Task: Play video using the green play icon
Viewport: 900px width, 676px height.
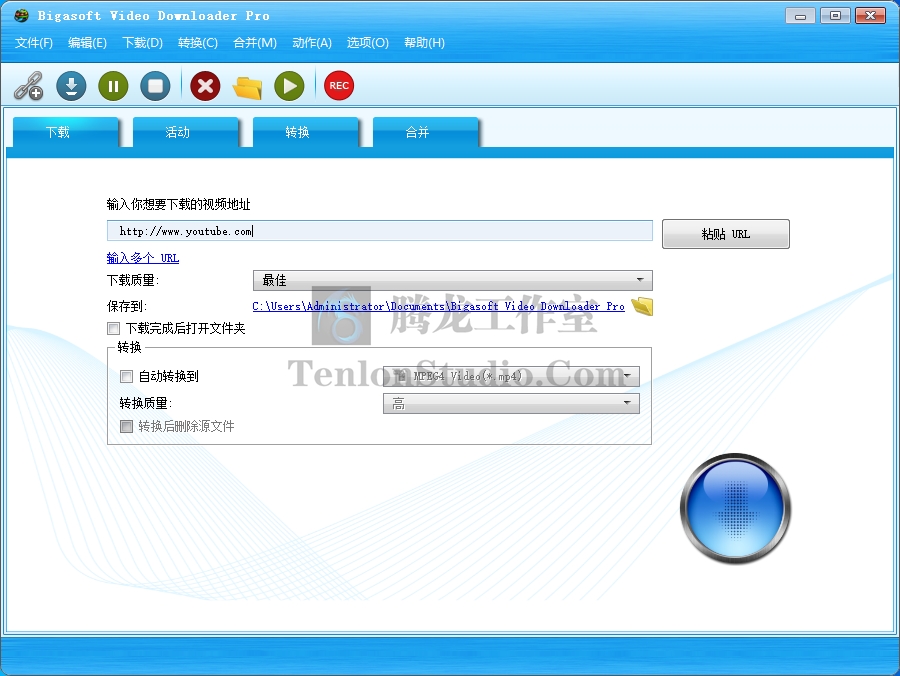Action: 289,86
